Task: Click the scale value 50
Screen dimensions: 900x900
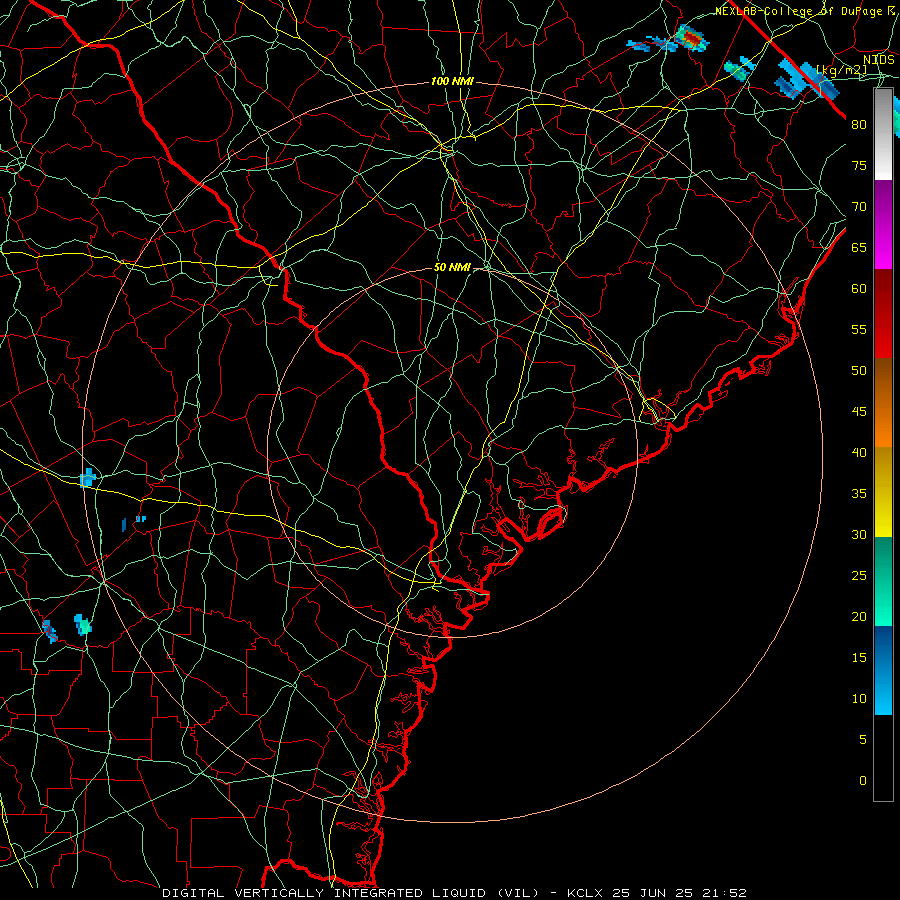Action: coord(859,371)
